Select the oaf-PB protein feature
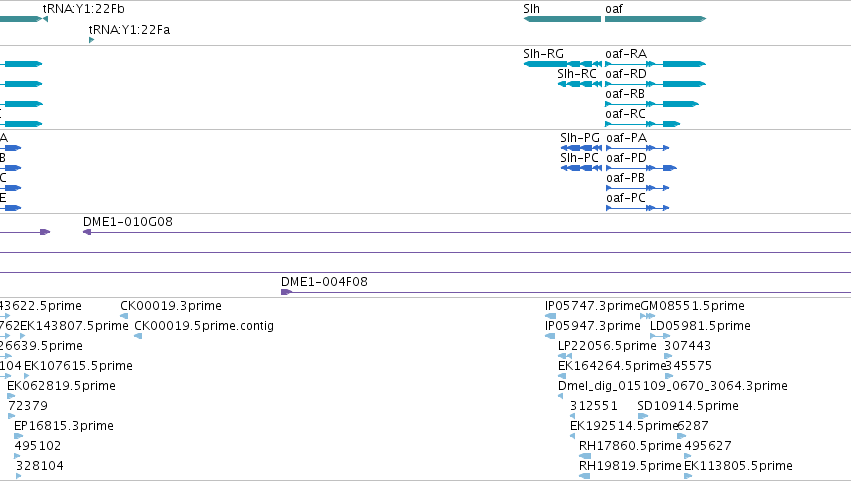This screenshot has width=851, height=481. pos(638,188)
